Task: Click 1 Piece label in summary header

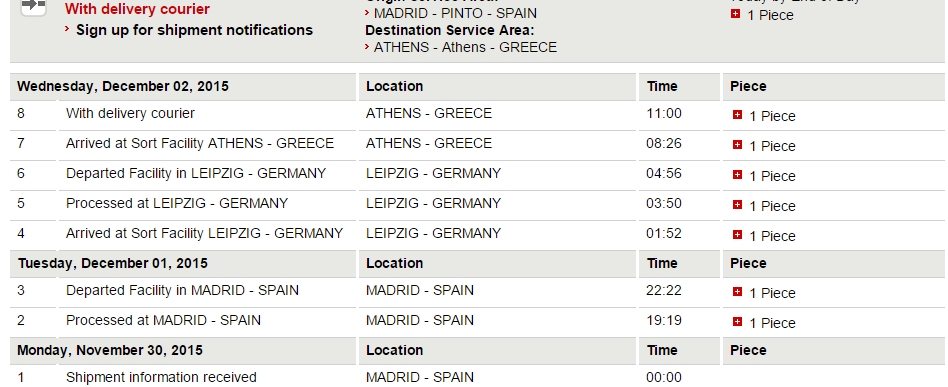Action: [770, 15]
